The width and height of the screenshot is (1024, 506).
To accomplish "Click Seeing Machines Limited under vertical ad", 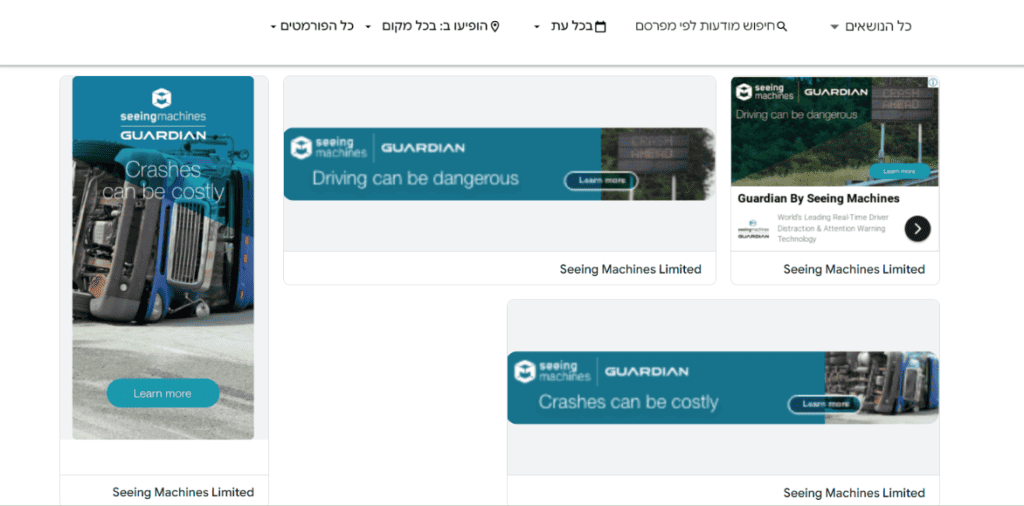I will (183, 492).
